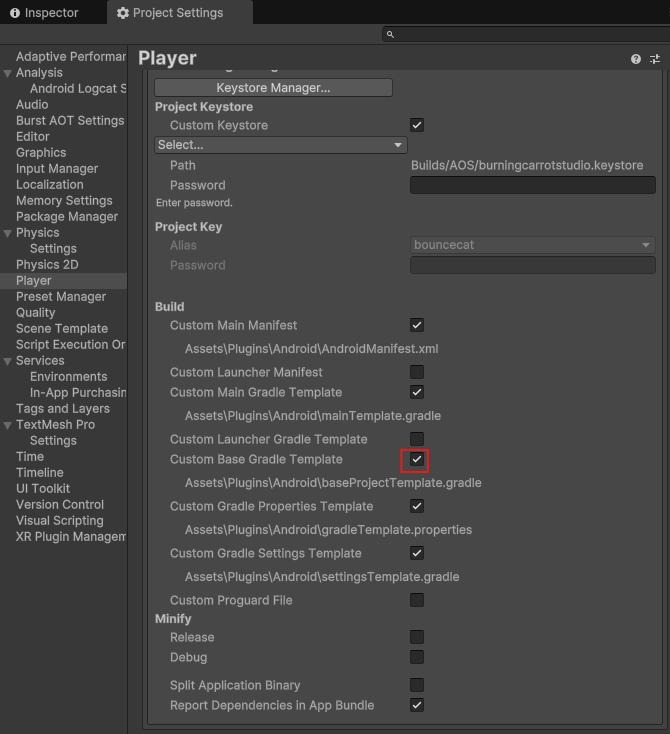The height and width of the screenshot is (734, 670).
Task: Toggle Custom Main Gradle Template checkbox
Action: coord(417,392)
